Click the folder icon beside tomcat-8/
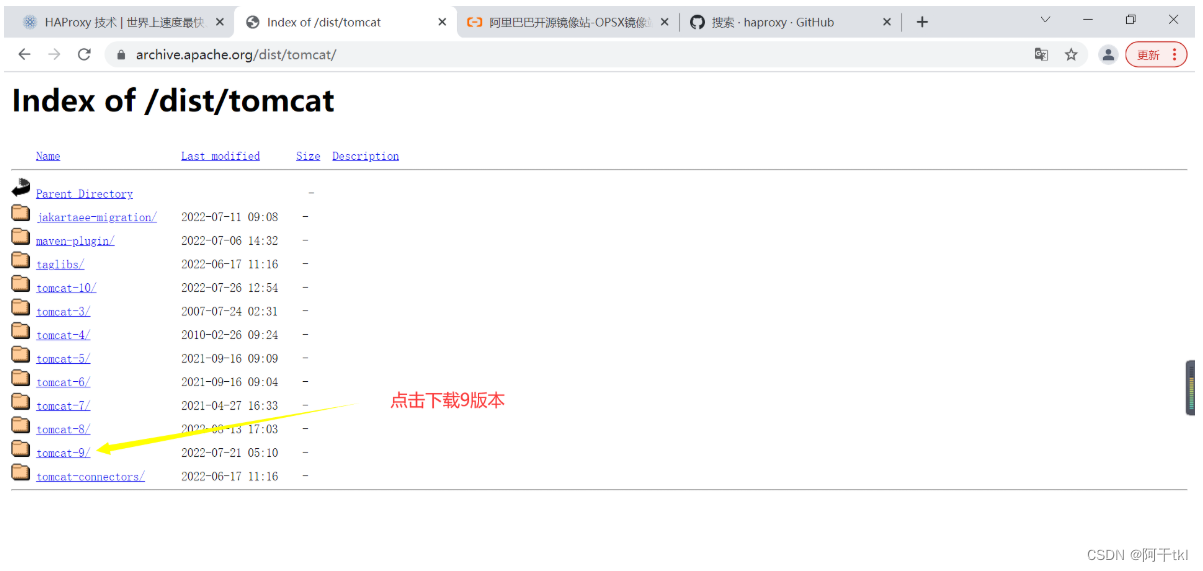 coord(20,425)
